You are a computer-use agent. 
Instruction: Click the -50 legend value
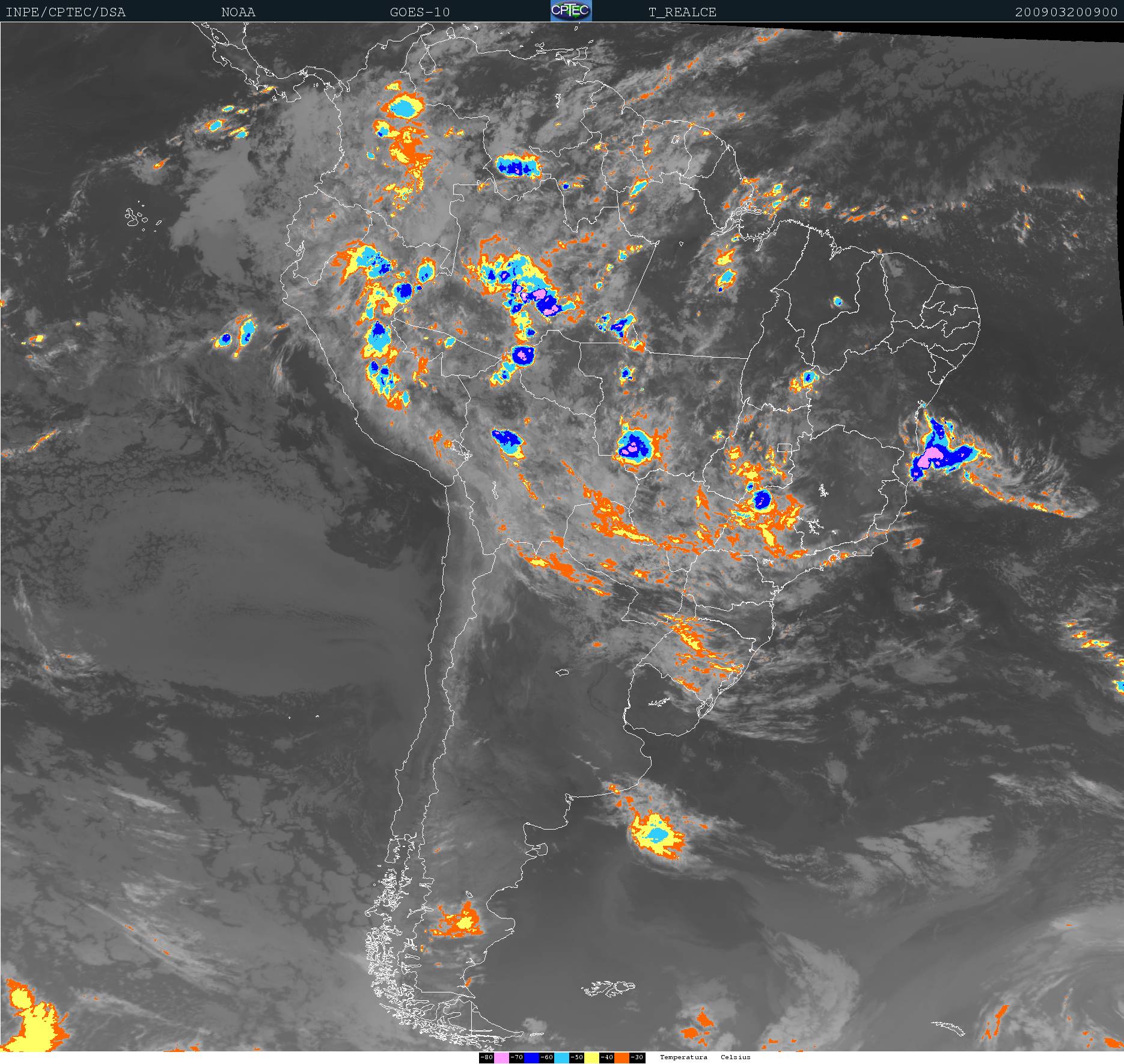(576, 1057)
